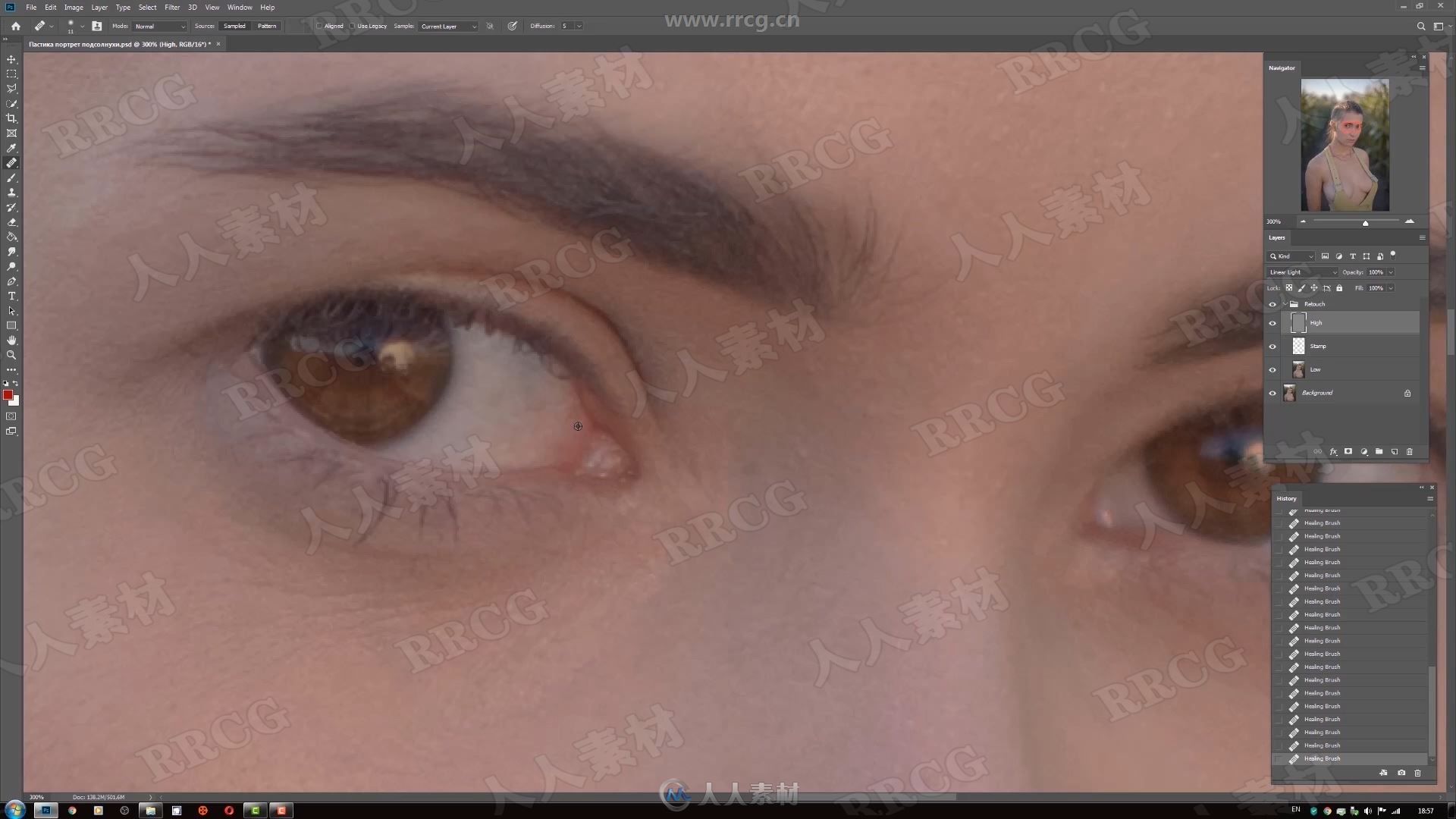Select the Lasso tool
This screenshot has height=819, width=1456.
pos(11,89)
